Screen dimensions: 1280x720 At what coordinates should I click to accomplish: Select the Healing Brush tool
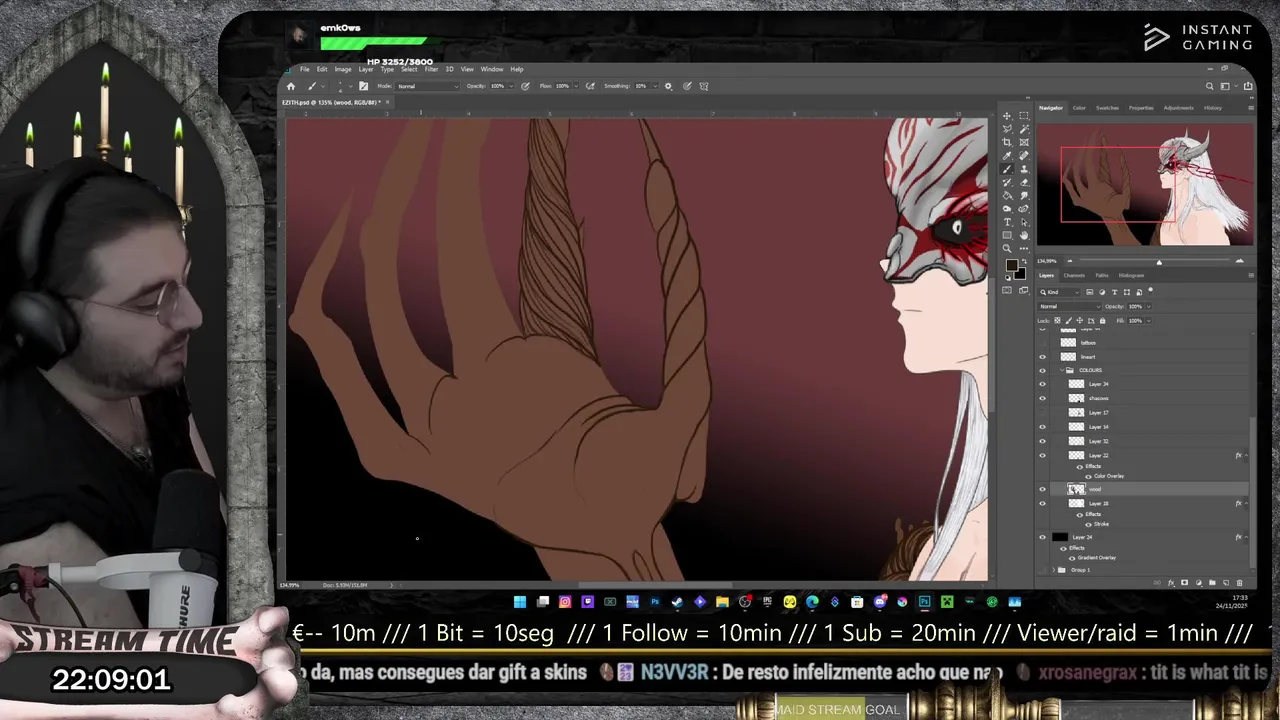(x=1023, y=156)
